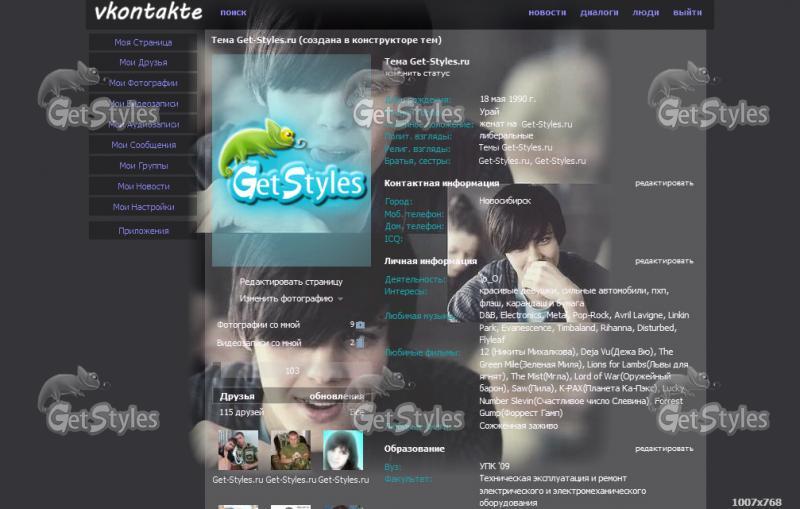Viewport: 800px width, 509px height.
Task: Click выйти to log out
Action: (687, 13)
